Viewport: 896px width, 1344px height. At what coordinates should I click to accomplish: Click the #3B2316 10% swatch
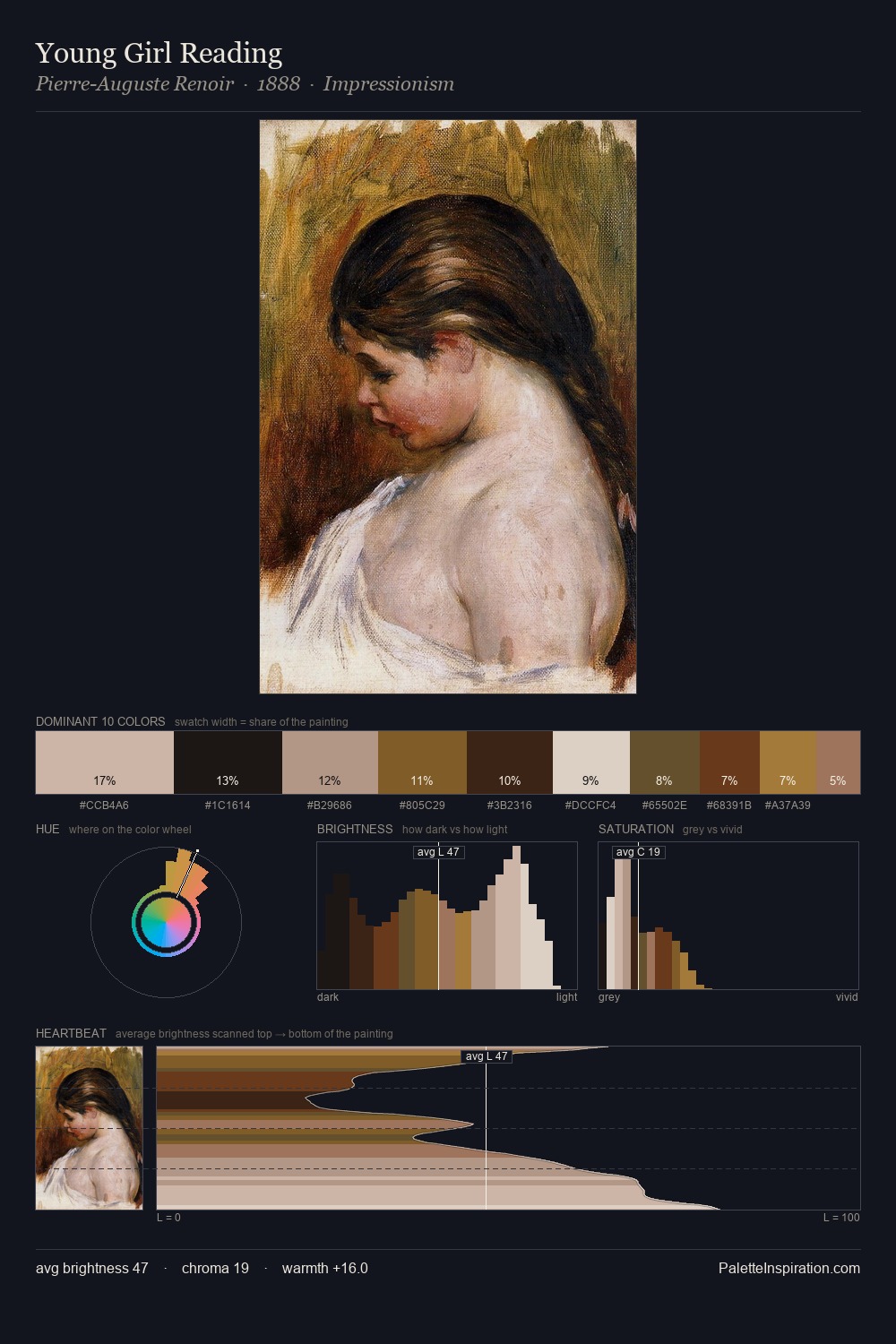[510, 762]
